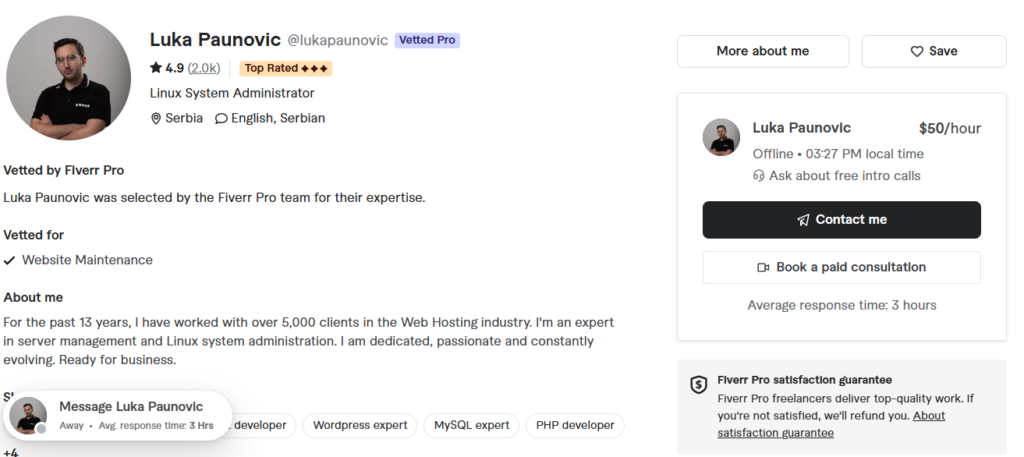Save this freelancer with the Save button
The image size is (1024, 457).
tap(934, 52)
